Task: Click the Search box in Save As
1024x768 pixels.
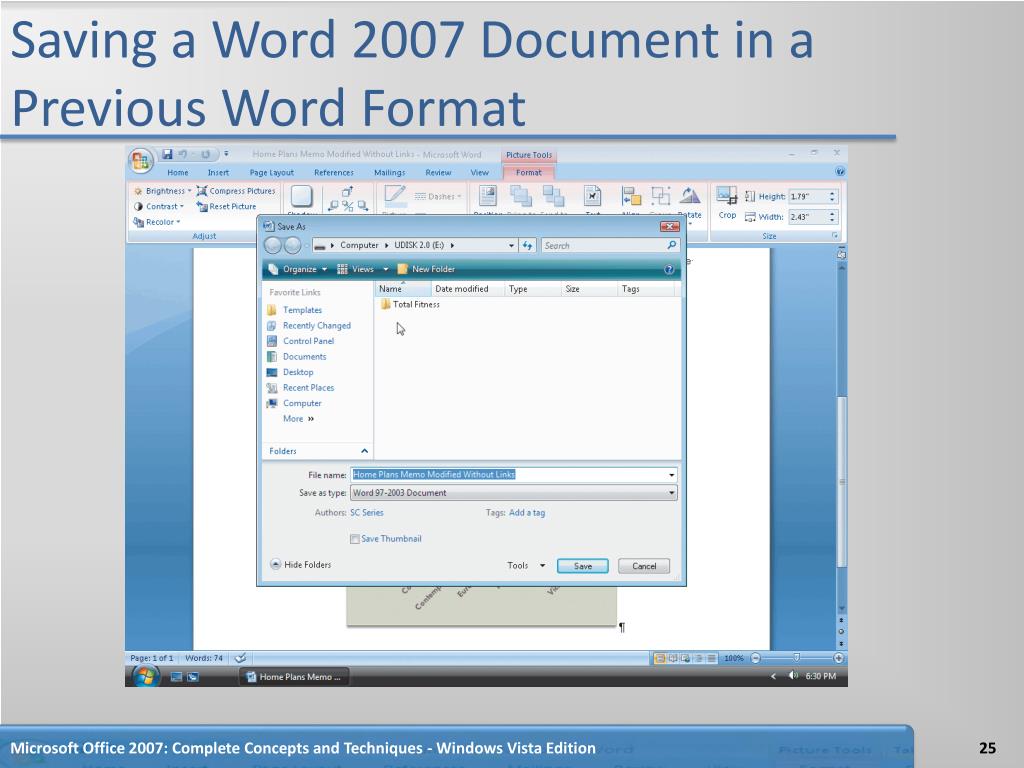Action: click(611, 246)
